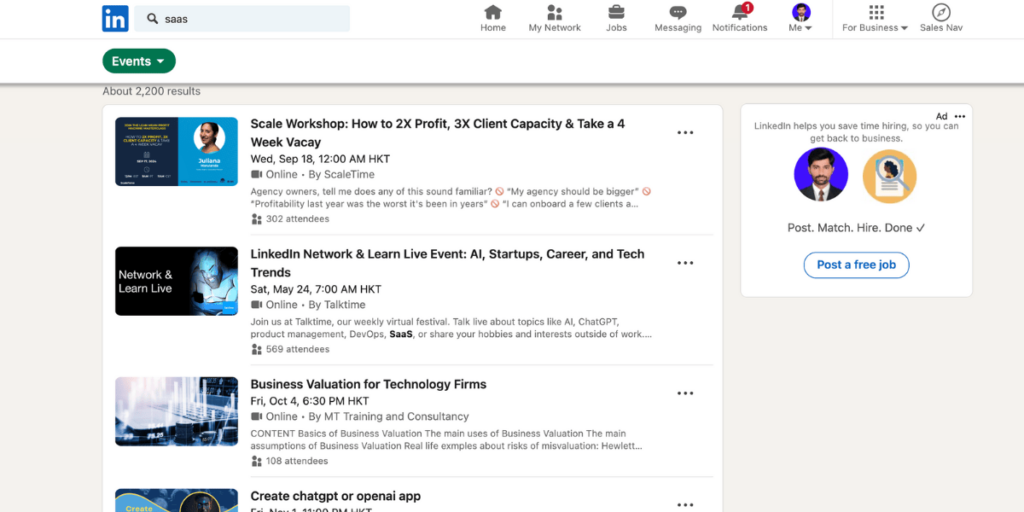Open options for Create chatgpt event
Screen dimensions: 1024x512
(x=685, y=505)
